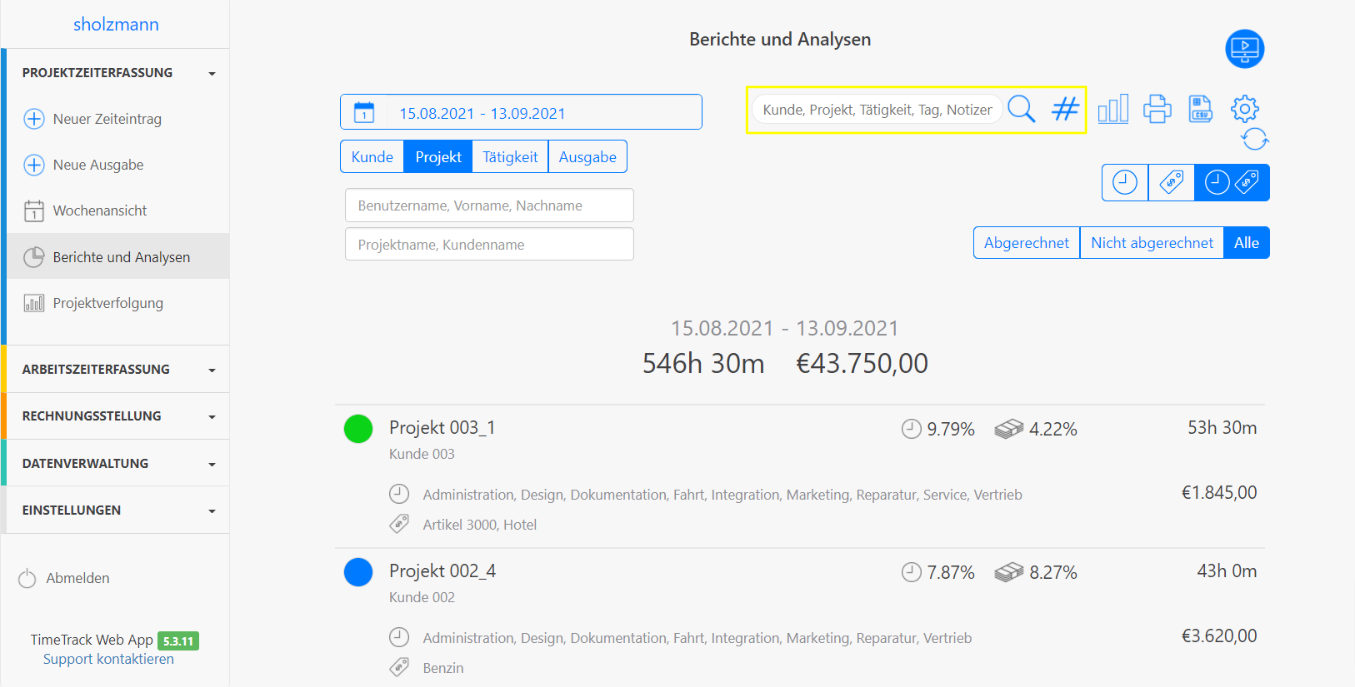Select the clock-only time entries filter
This screenshot has height=687, width=1355.
(x=1124, y=182)
